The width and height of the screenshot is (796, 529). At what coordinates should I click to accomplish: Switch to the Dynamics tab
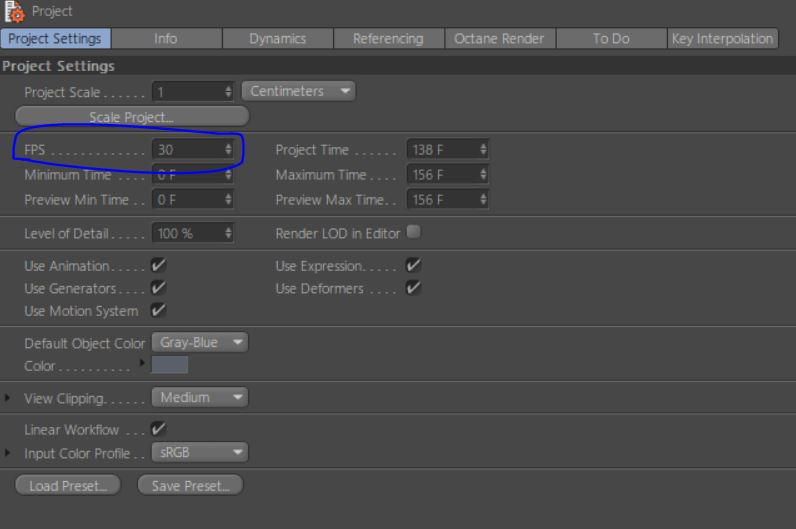[x=277, y=39]
